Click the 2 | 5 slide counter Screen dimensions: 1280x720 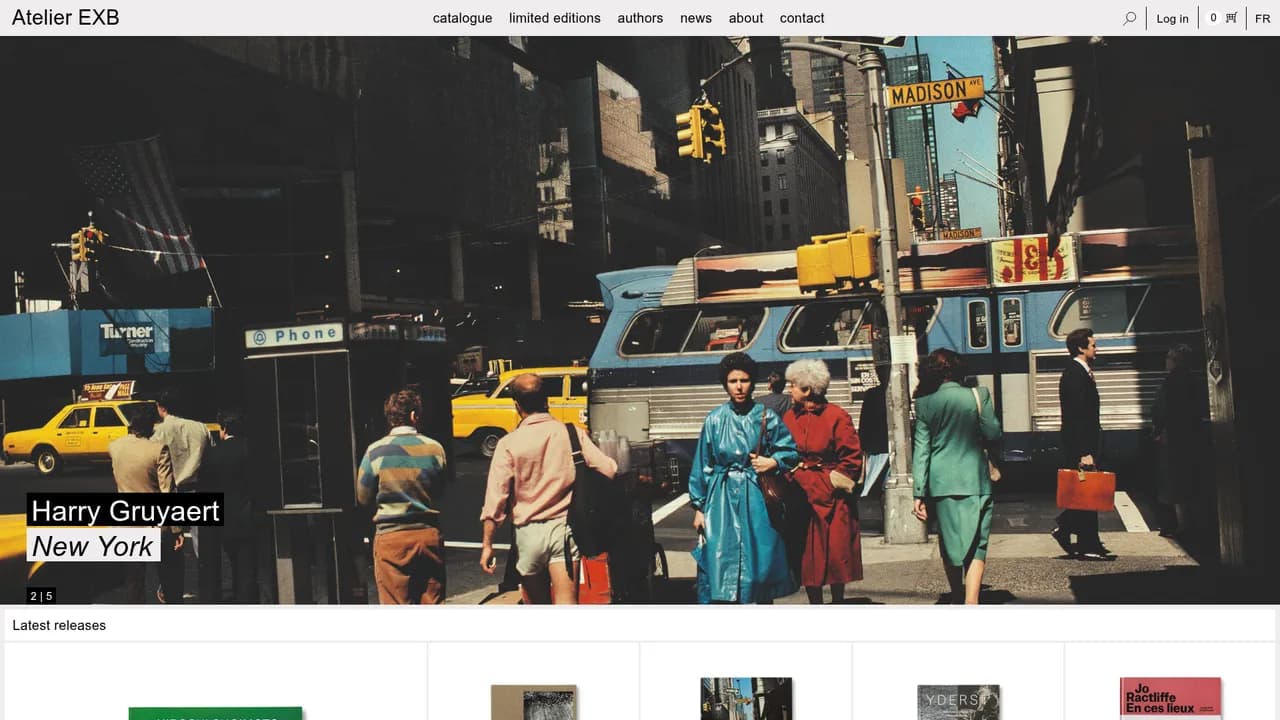pos(41,596)
